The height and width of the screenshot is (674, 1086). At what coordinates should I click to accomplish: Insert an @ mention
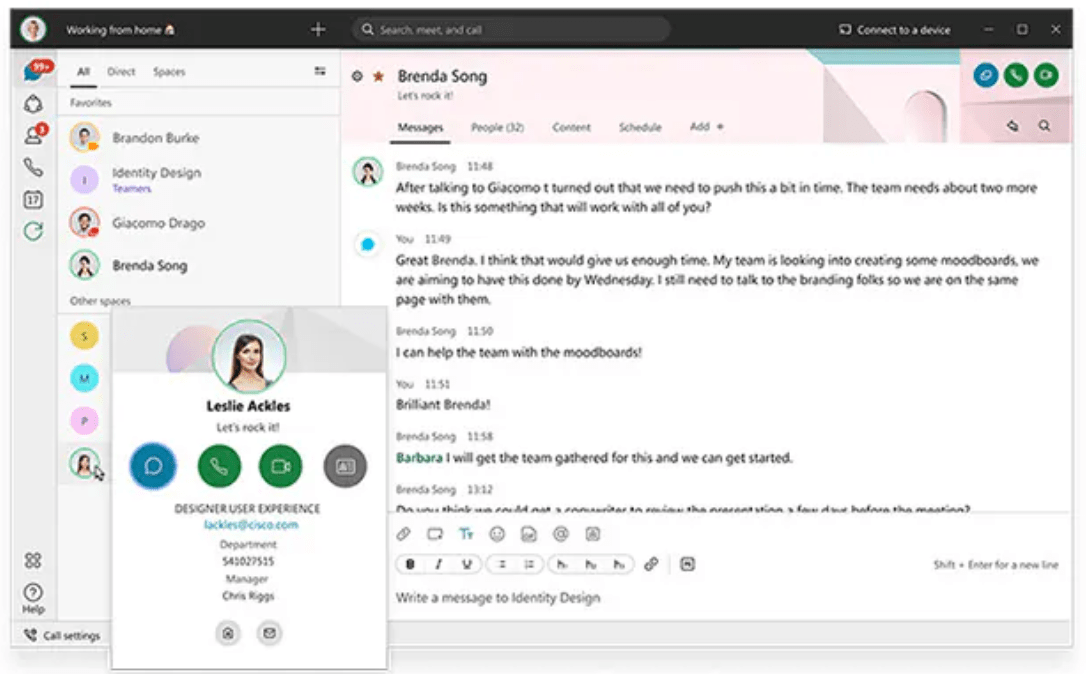coord(561,534)
